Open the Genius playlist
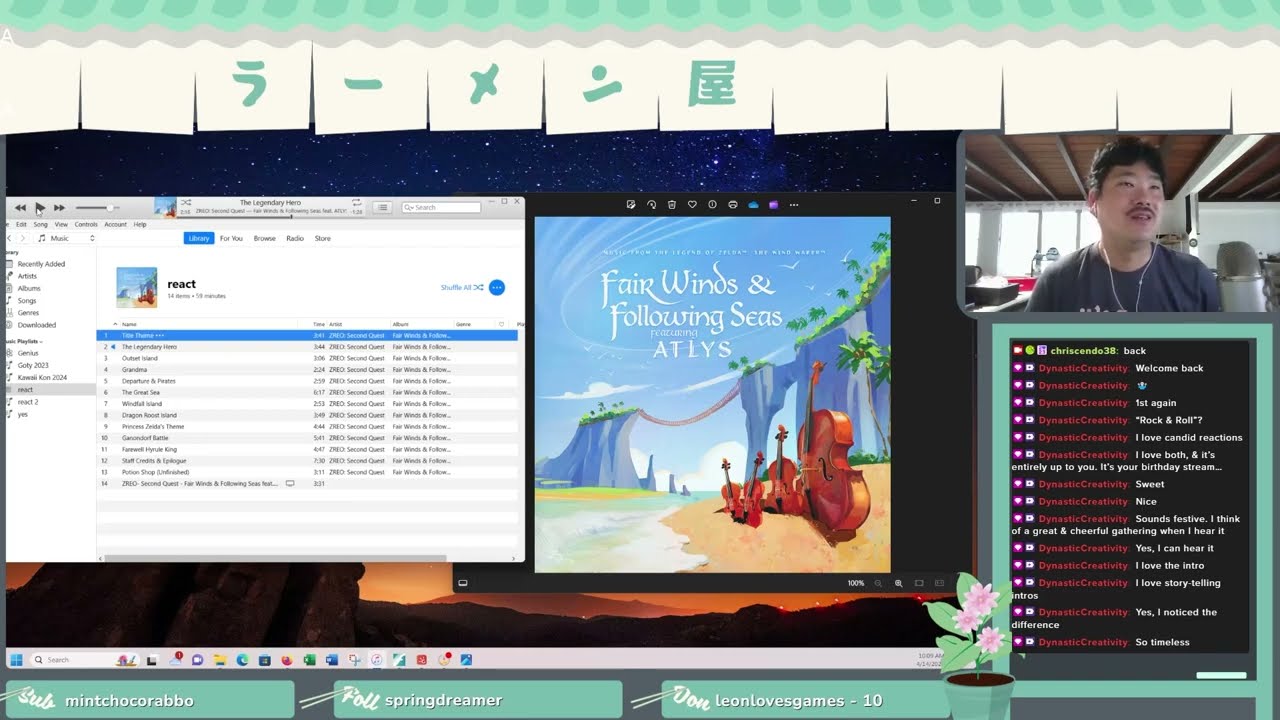Screen dimensions: 1280x720 pyautogui.click(x=28, y=353)
